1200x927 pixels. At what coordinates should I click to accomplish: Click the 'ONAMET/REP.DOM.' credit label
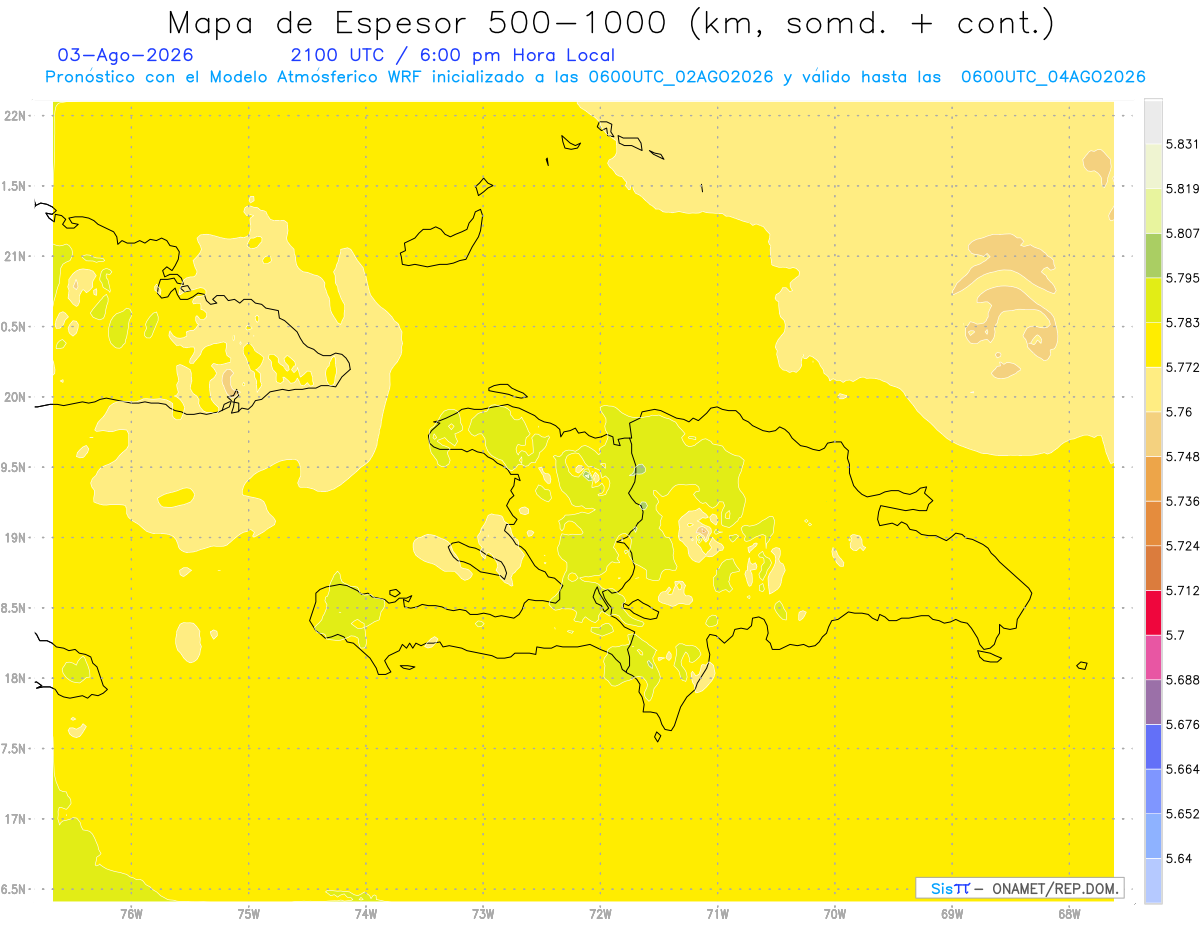pyautogui.click(x=1054, y=888)
